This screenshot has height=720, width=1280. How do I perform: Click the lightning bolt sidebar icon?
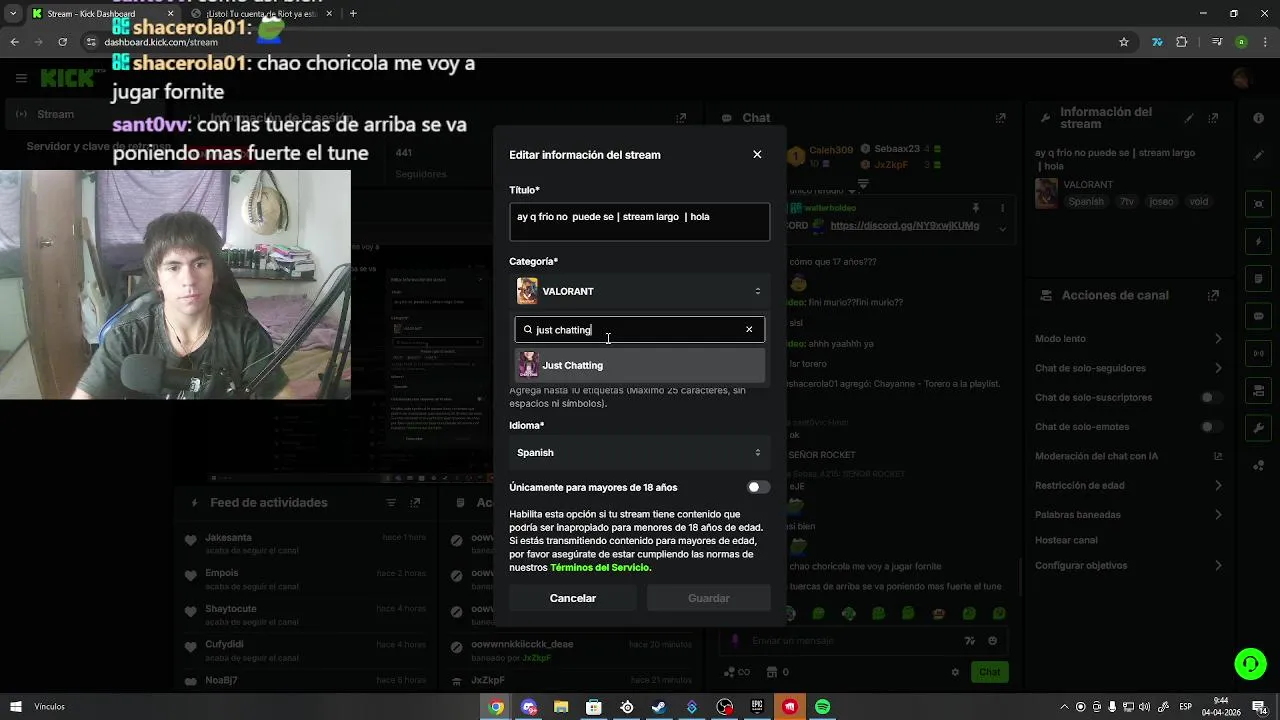1259,242
